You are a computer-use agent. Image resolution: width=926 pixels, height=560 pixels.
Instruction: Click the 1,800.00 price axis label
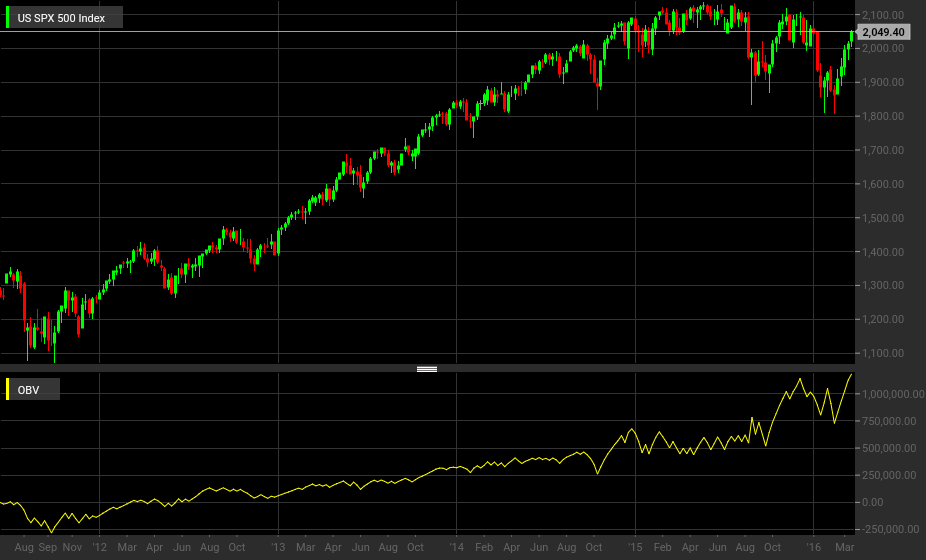click(x=883, y=116)
